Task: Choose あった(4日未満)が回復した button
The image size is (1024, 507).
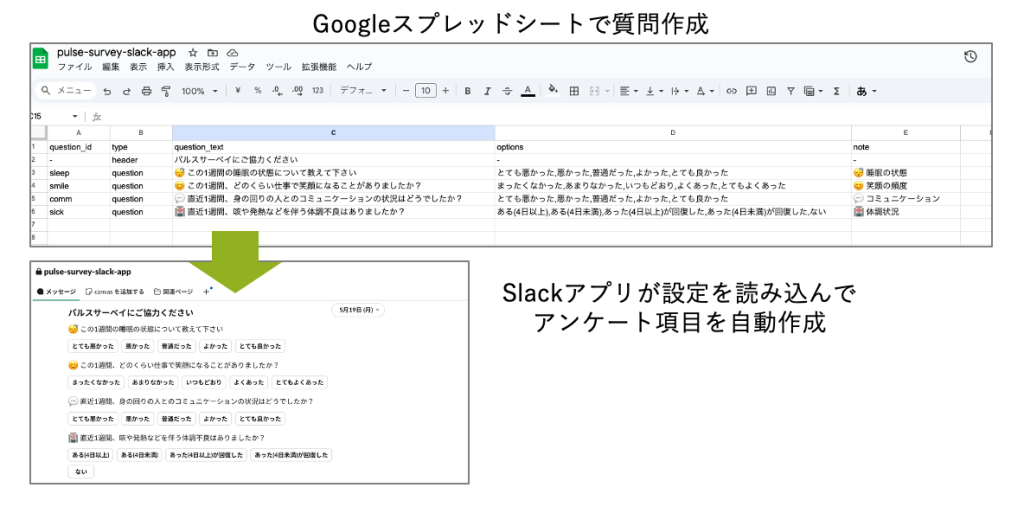Action: (292, 455)
